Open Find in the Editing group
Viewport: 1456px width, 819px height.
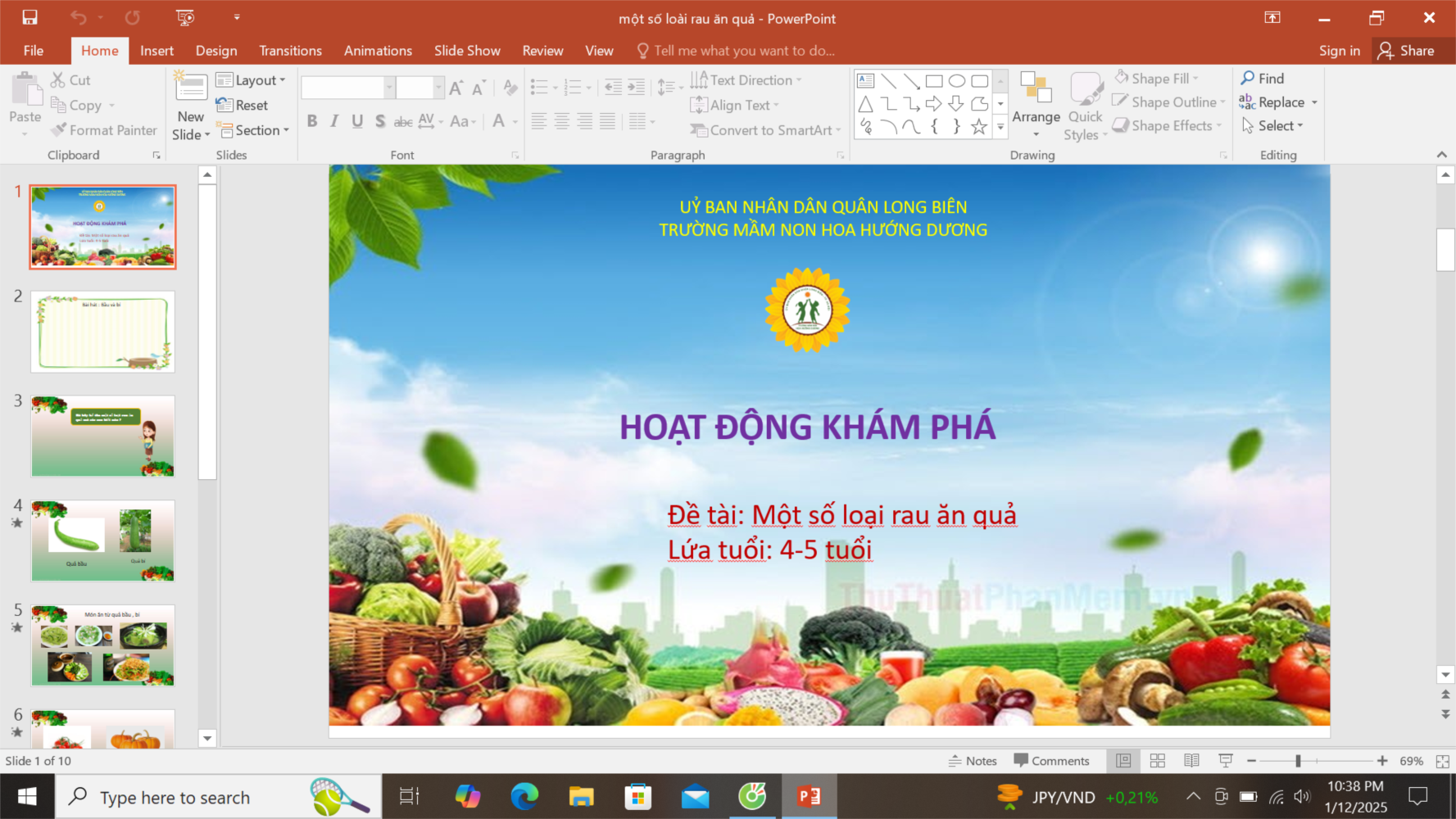point(1262,79)
